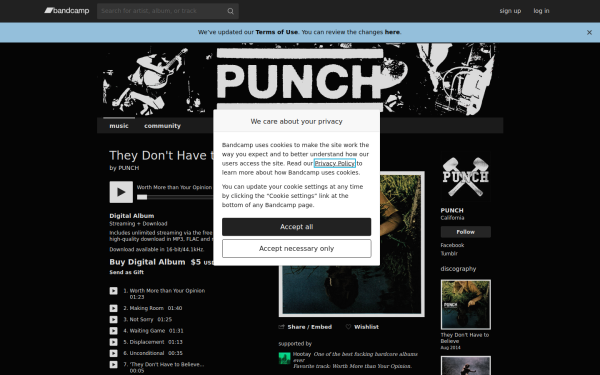Open the Privacy Policy link
Screen dimensions: 600x375
coord(334,163)
